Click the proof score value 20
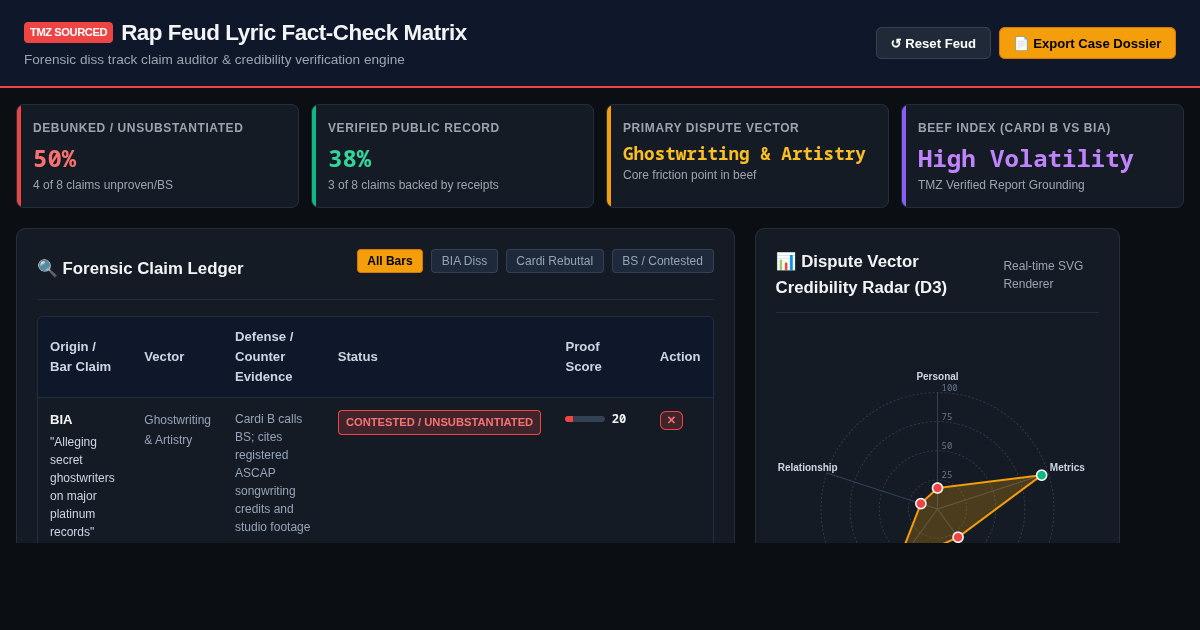This screenshot has width=1200, height=630. [x=619, y=419]
